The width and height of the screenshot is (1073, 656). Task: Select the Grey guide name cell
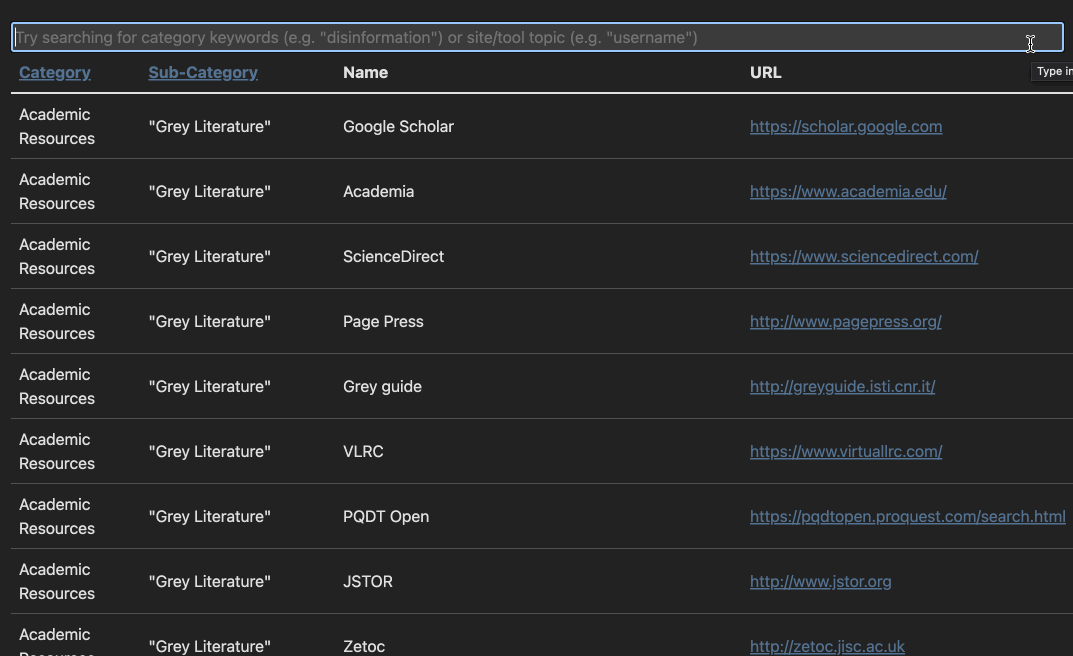point(383,386)
